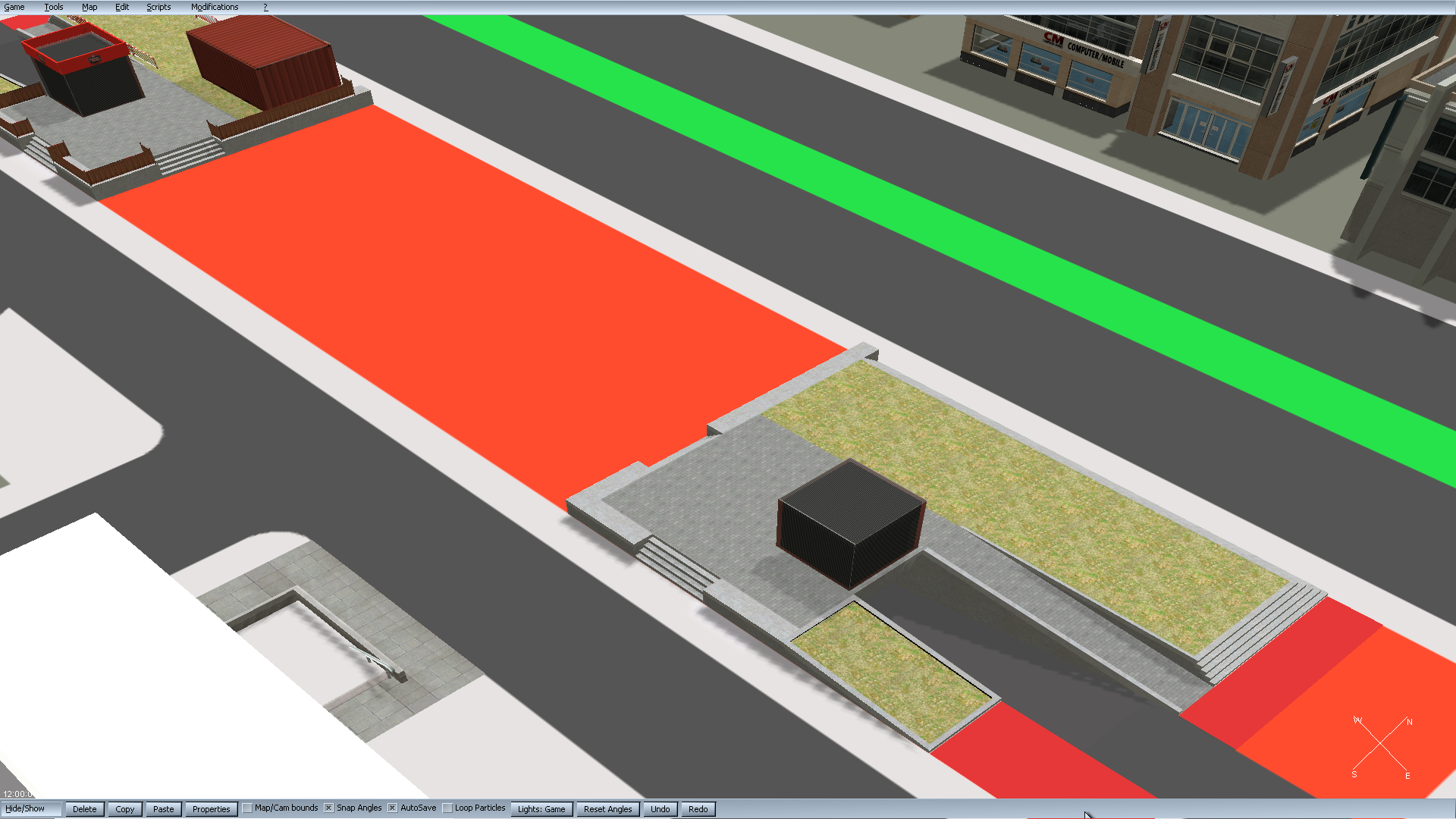Select the black cube object in the scene

(849, 523)
